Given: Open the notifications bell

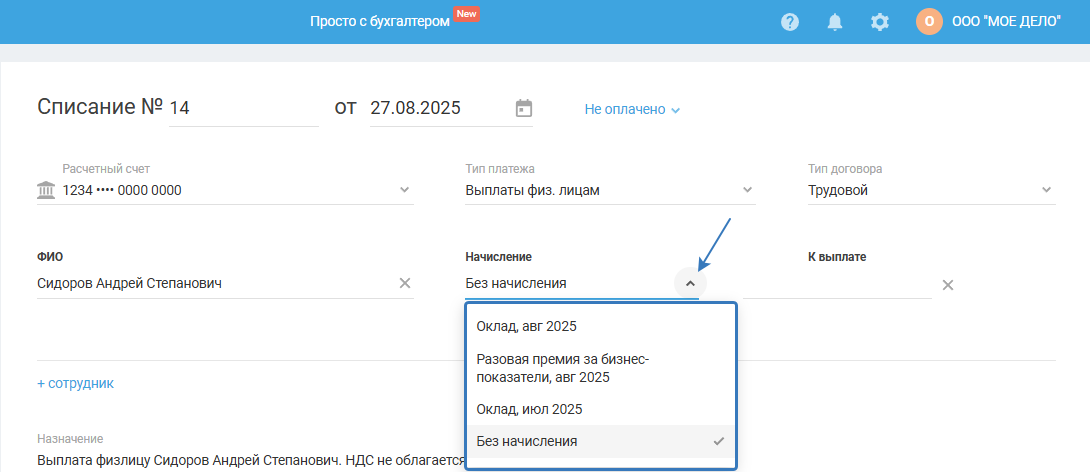Looking at the screenshot, I should pyautogui.click(x=835, y=22).
